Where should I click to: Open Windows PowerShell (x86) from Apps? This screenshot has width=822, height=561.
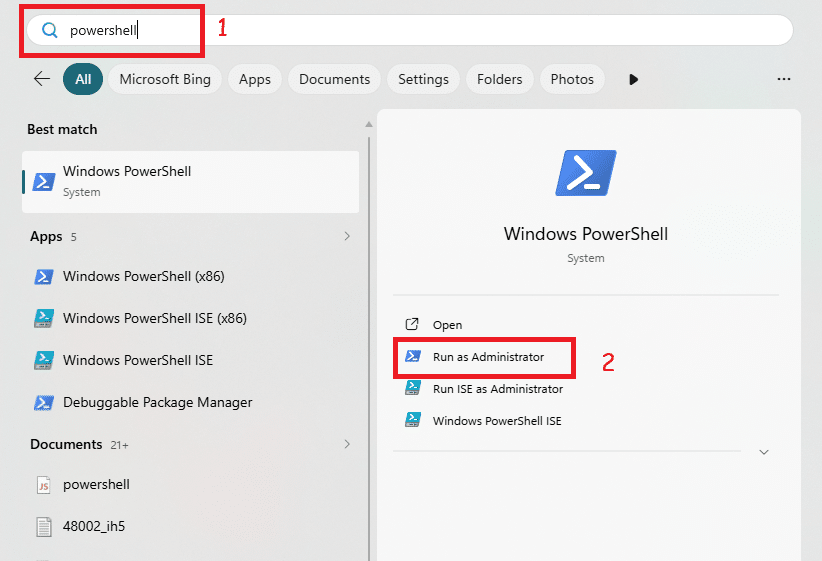point(143,276)
